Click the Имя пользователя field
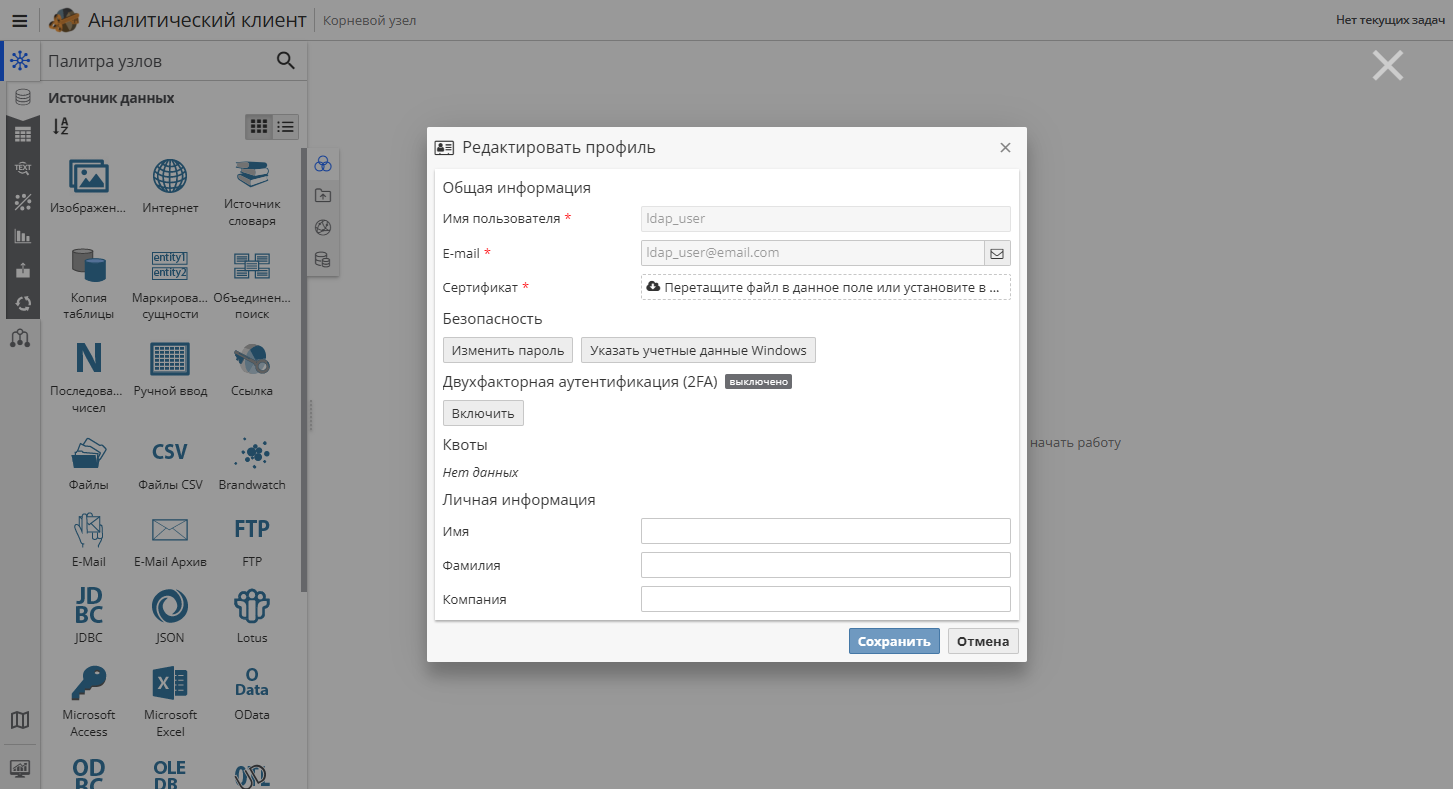This screenshot has height=789, width=1453. click(x=825, y=219)
